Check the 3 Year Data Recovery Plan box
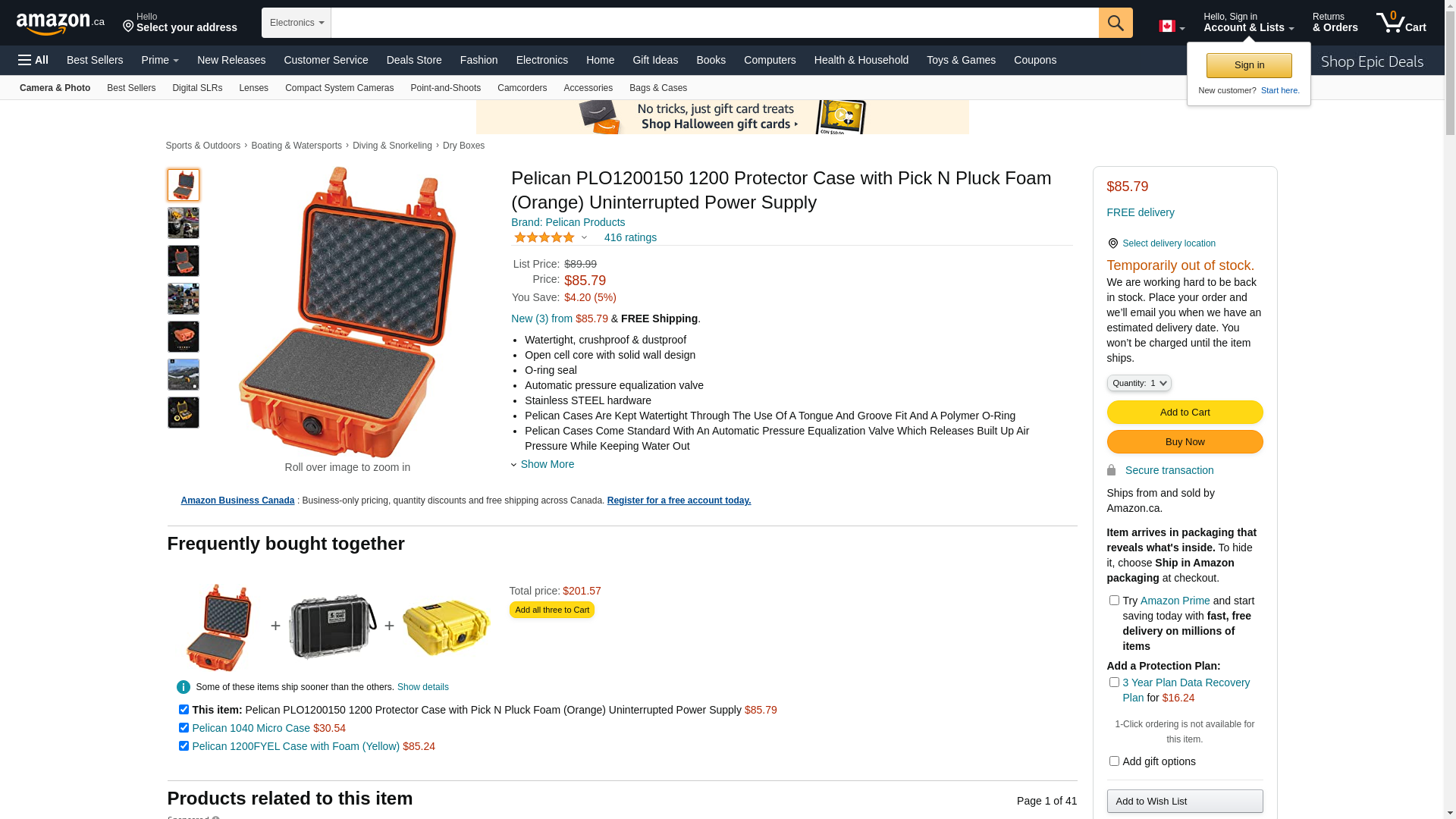1456x819 pixels. (x=1114, y=682)
